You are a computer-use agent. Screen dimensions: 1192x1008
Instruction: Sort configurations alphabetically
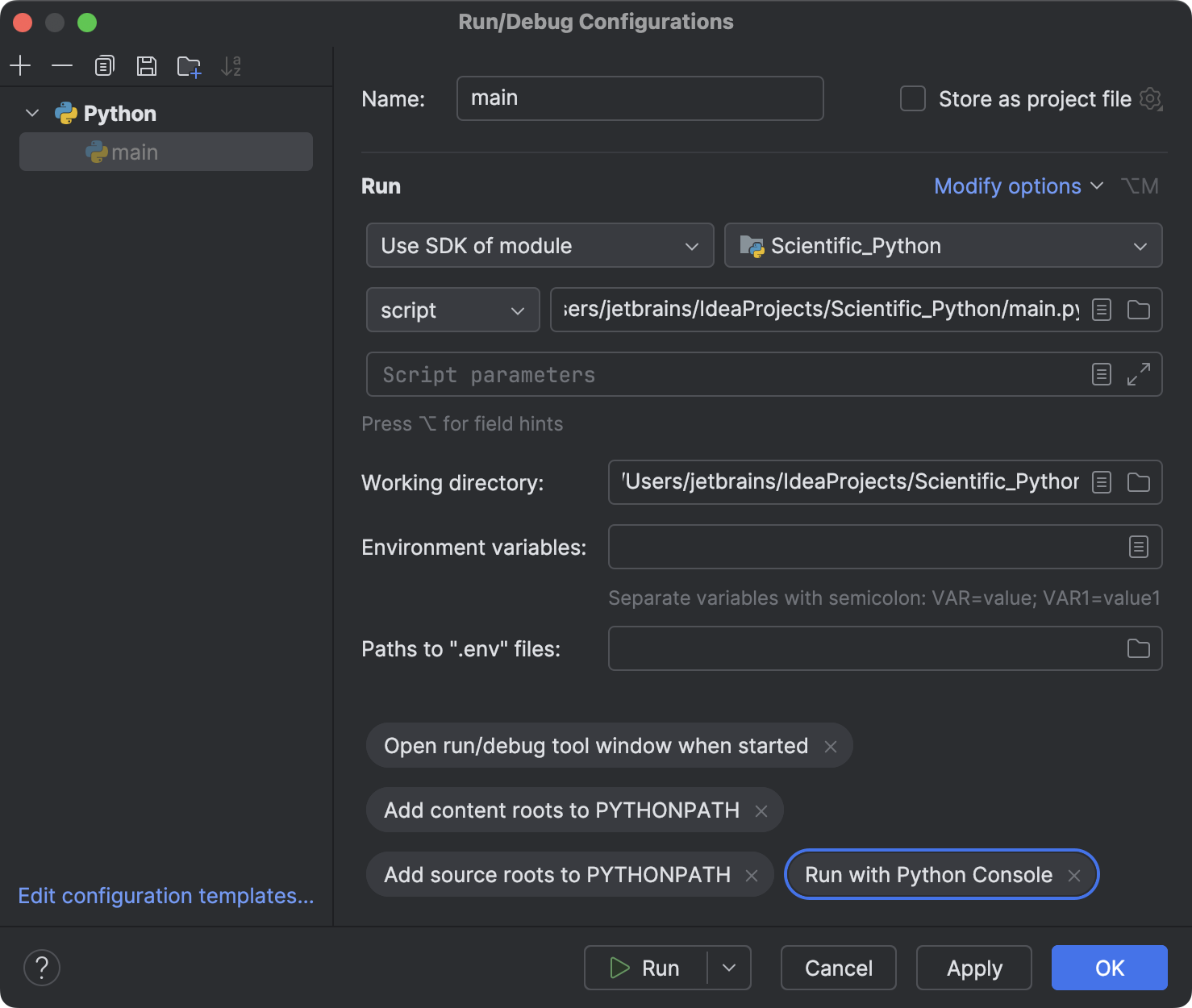(232, 65)
